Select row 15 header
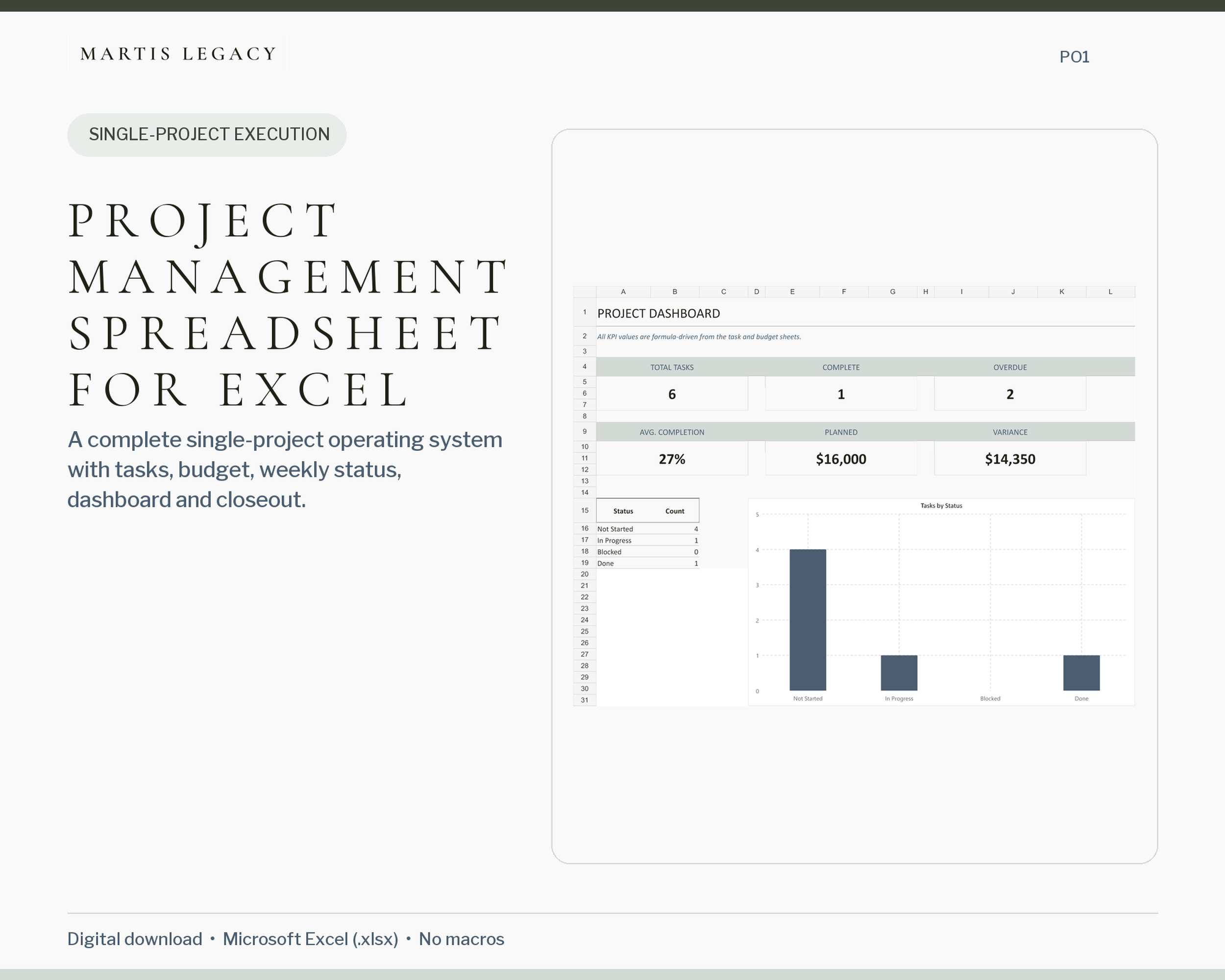1225x980 pixels. (x=585, y=510)
